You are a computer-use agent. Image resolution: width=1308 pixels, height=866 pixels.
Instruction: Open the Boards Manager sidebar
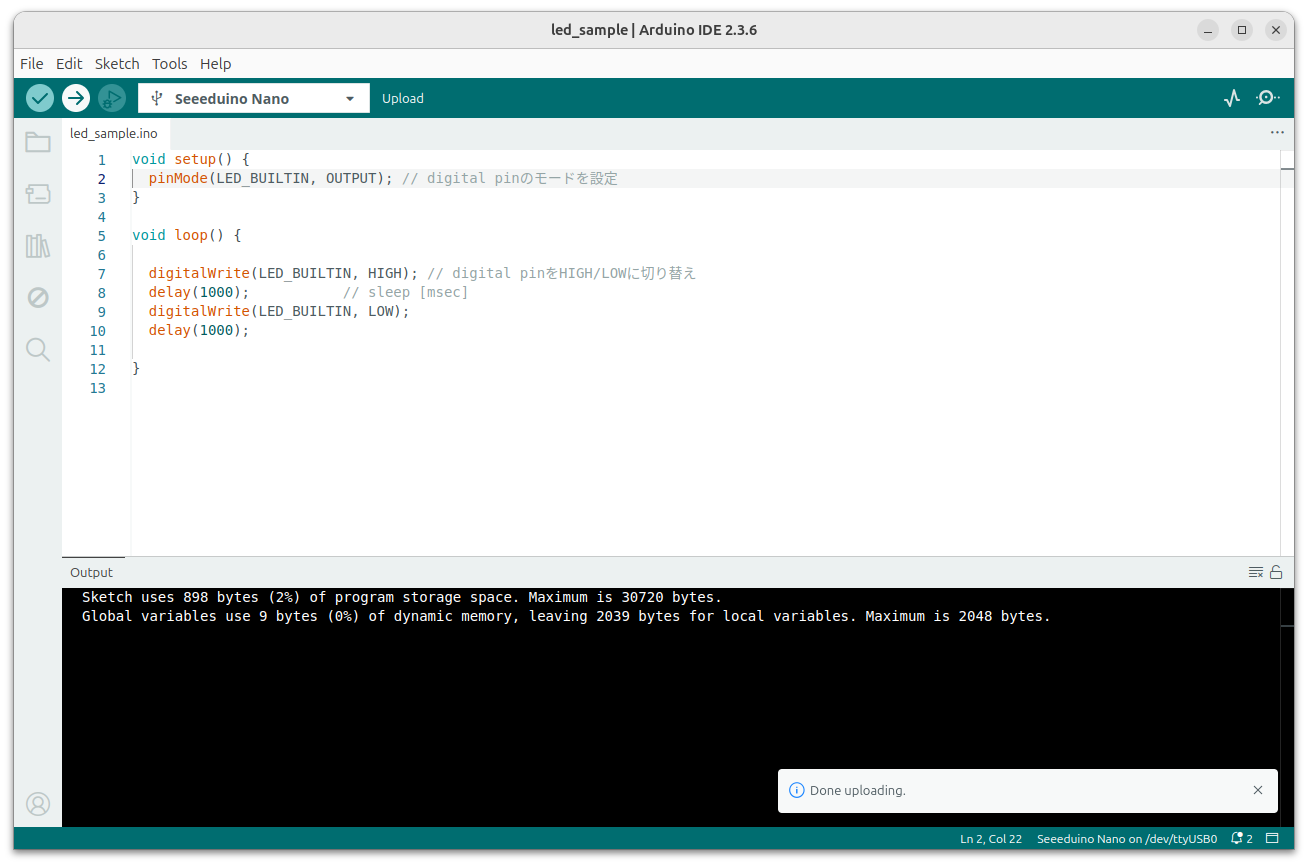coord(38,194)
